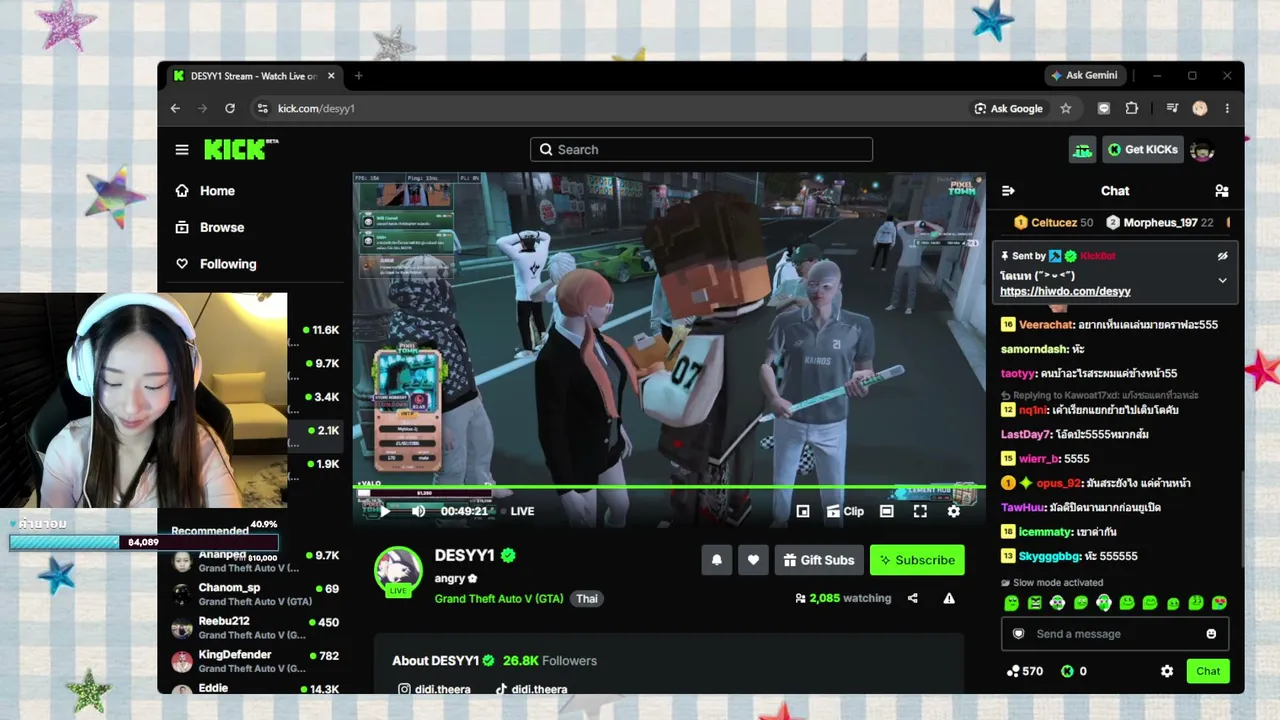Select the DESYY1 Stream browser tab

(254, 76)
